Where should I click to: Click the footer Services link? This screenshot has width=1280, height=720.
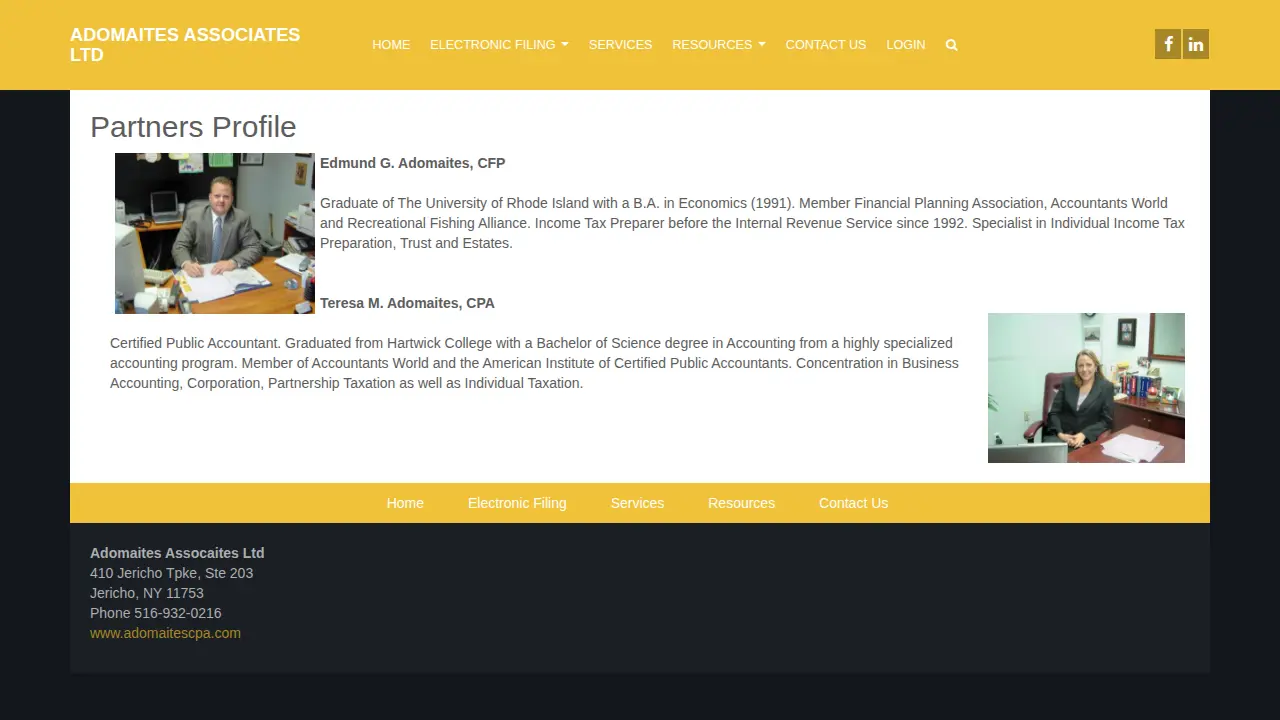coord(637,503)
